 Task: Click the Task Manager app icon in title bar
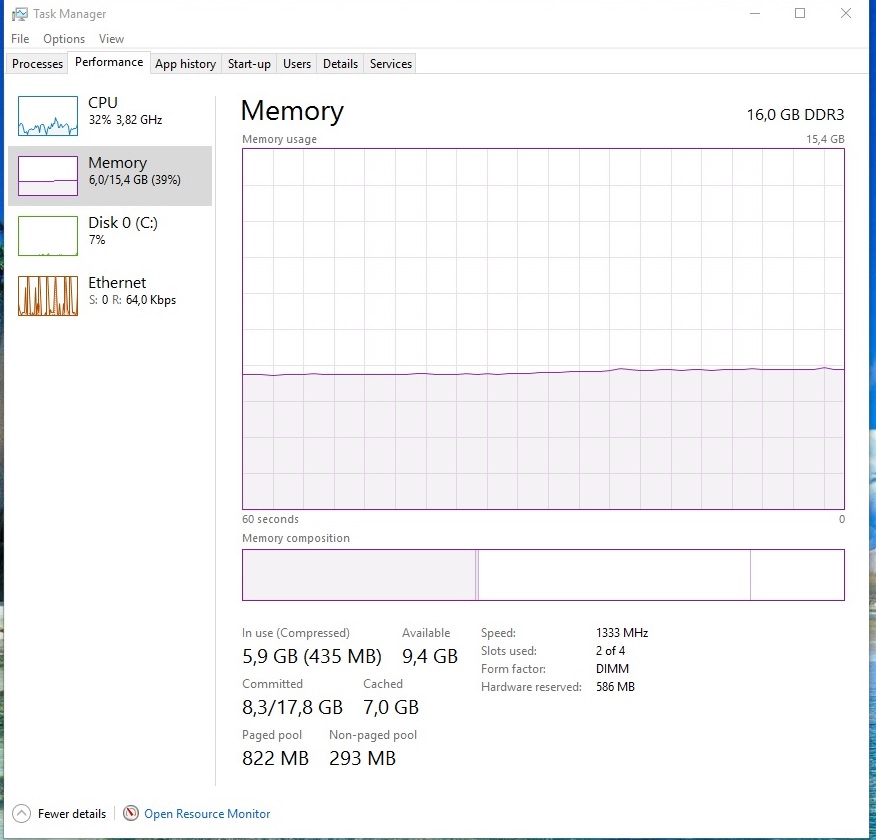tap(19, 14)
